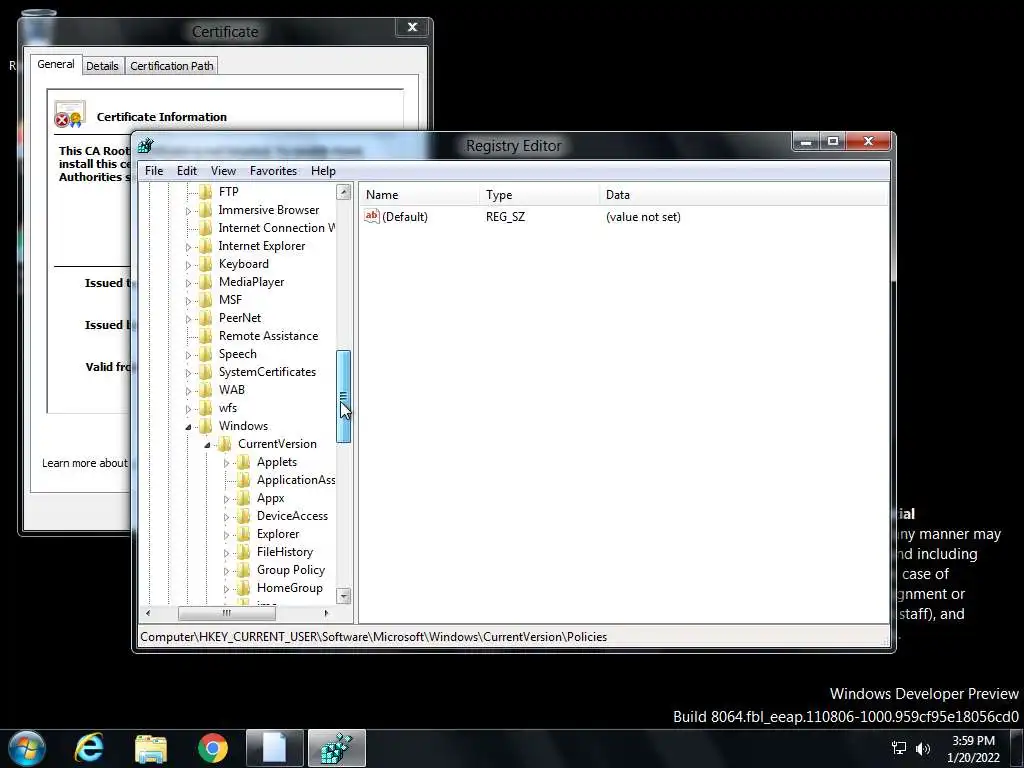The width and height of the screenshot is (1024, 768).
Task: Expand the Internet Explorer key
Action: (x=188, y=247)
